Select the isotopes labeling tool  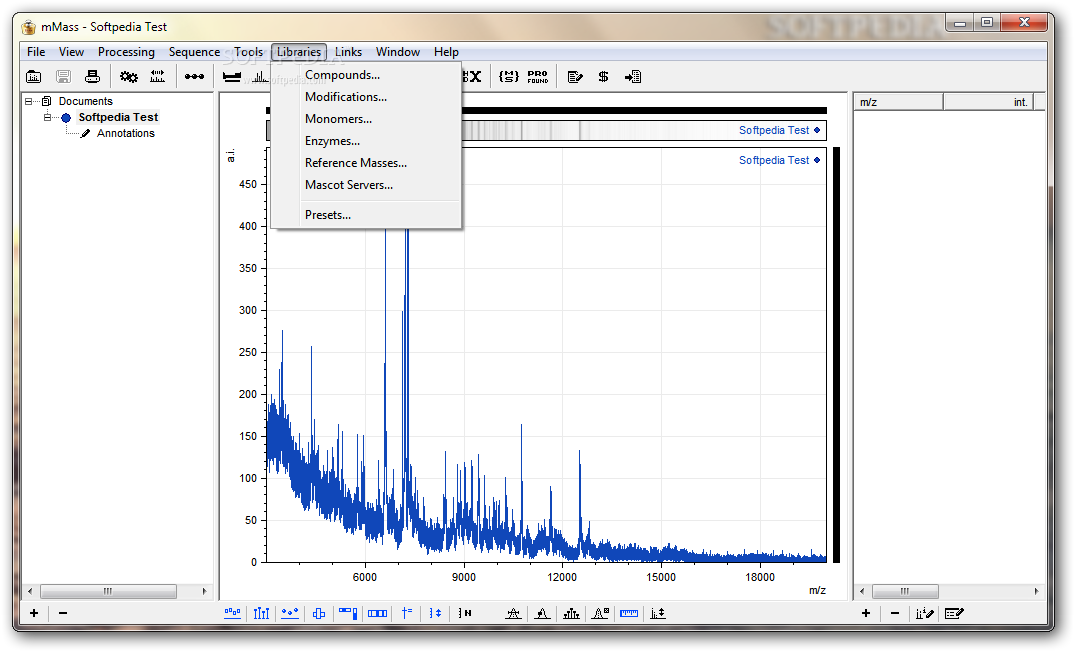tap(571, 613)
